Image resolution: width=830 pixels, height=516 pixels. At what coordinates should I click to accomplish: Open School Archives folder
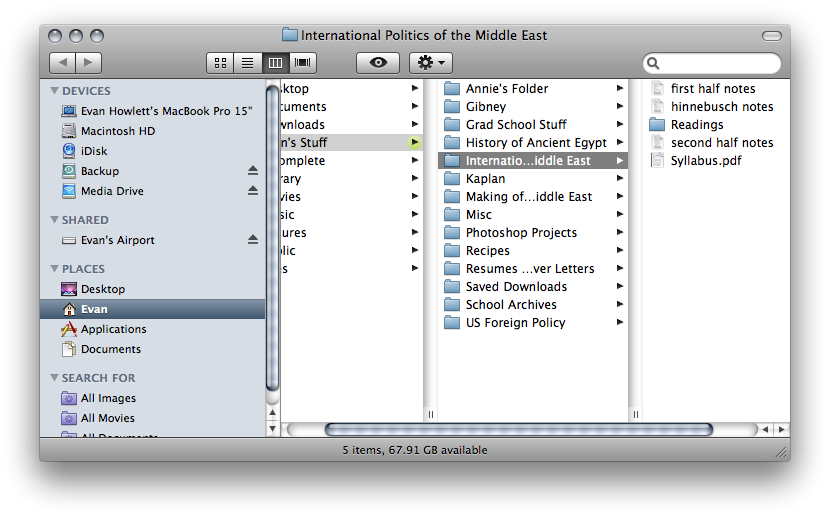click(x=533, y=304)
